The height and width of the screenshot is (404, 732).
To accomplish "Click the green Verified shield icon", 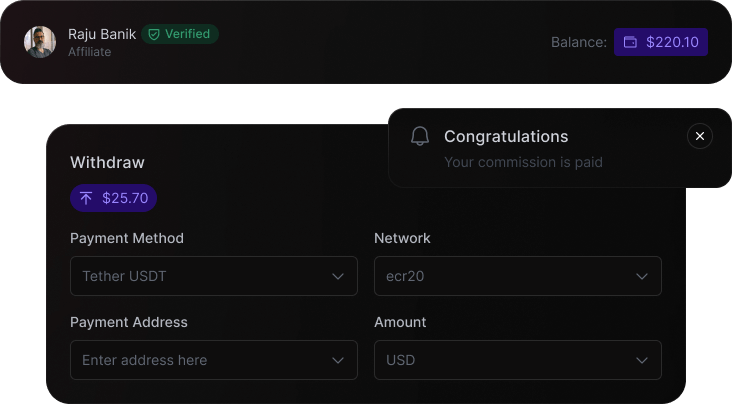I will [x=154, y=34].
